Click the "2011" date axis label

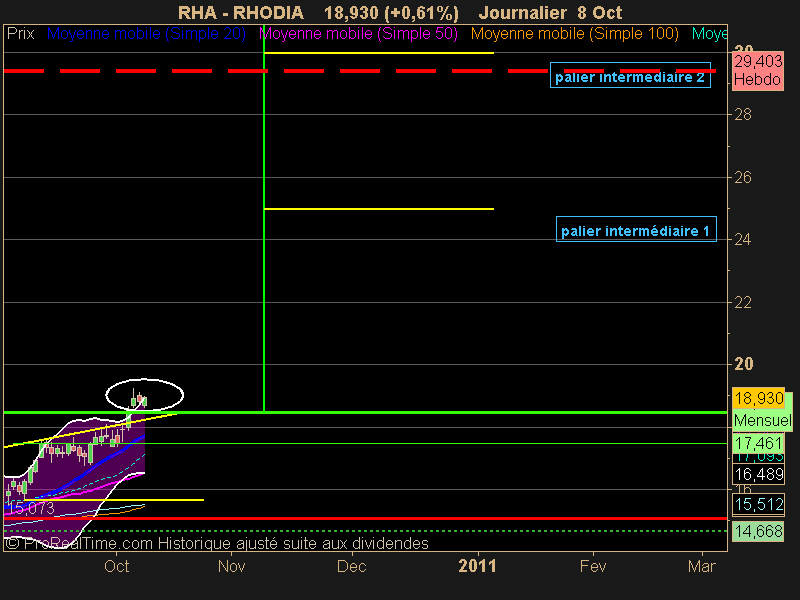click(x=478, y=566)
